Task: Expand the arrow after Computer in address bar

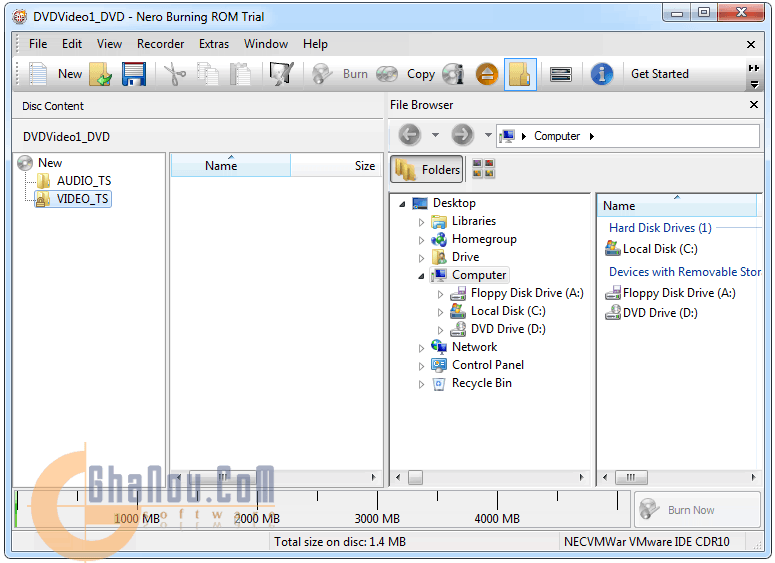Action: (592, 136)
